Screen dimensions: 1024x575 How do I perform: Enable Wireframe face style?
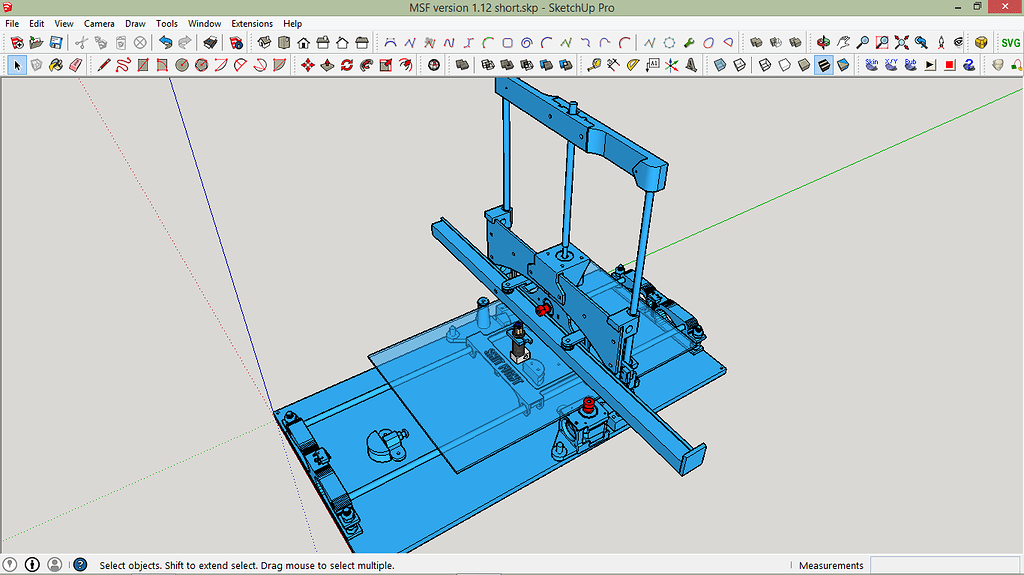pos(765,65)
